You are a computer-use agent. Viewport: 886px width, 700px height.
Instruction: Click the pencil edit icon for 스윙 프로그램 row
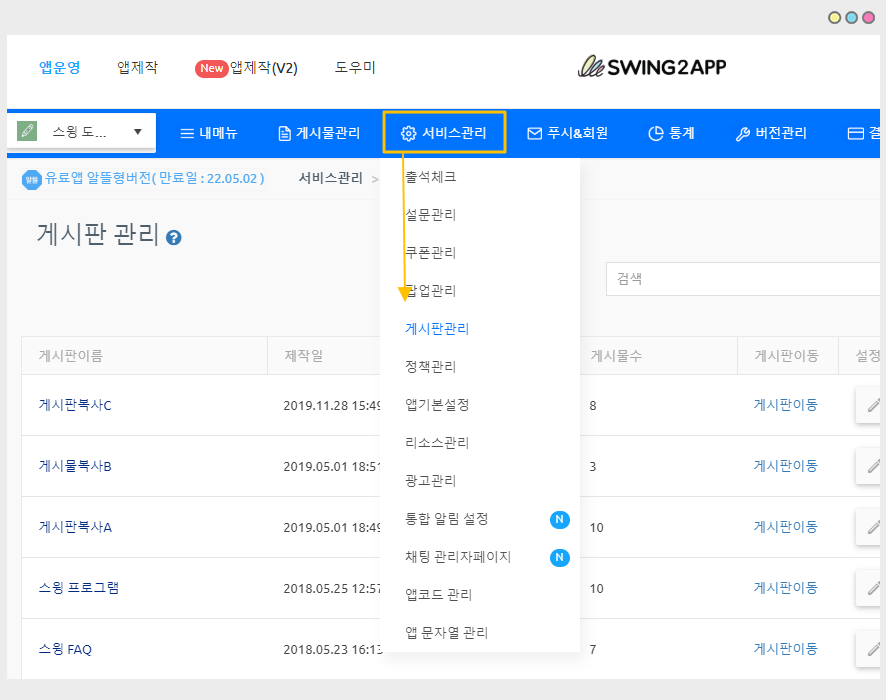coord(872,588)
